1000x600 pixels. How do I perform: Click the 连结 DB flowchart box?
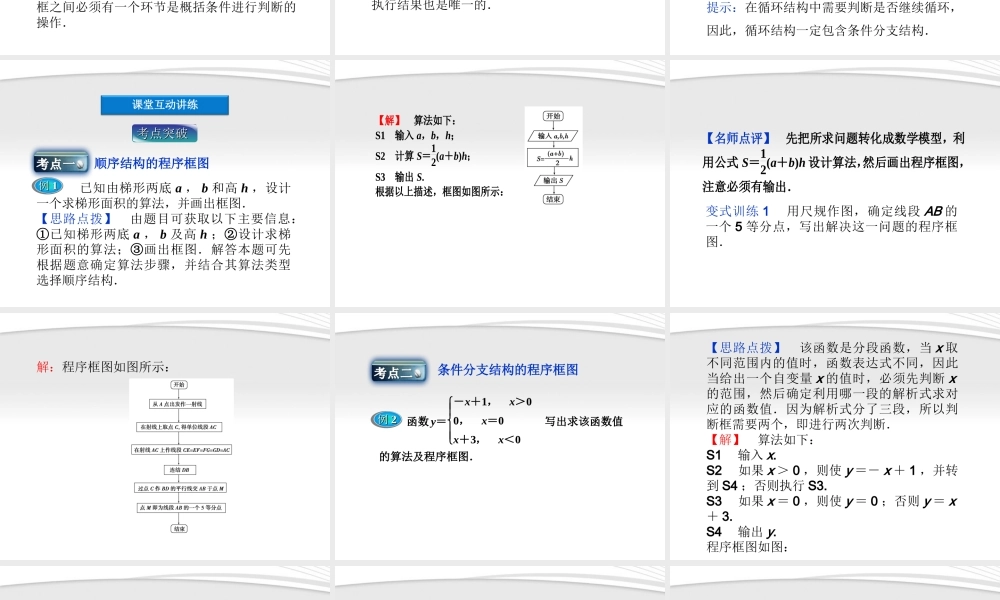coord(179,470)
